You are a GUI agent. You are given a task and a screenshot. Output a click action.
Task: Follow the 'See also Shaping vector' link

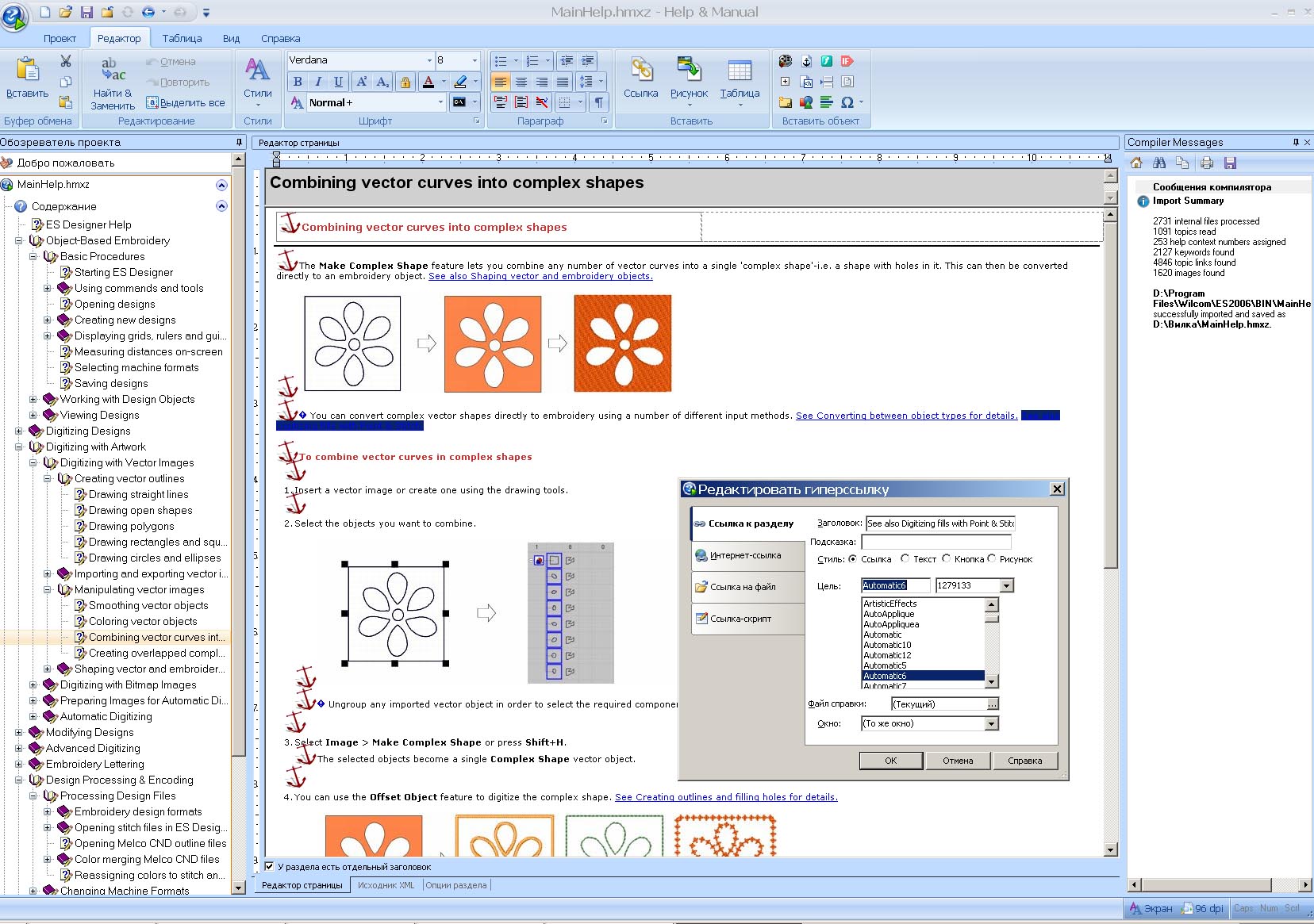pyautogui.click(x=540, y=276)
